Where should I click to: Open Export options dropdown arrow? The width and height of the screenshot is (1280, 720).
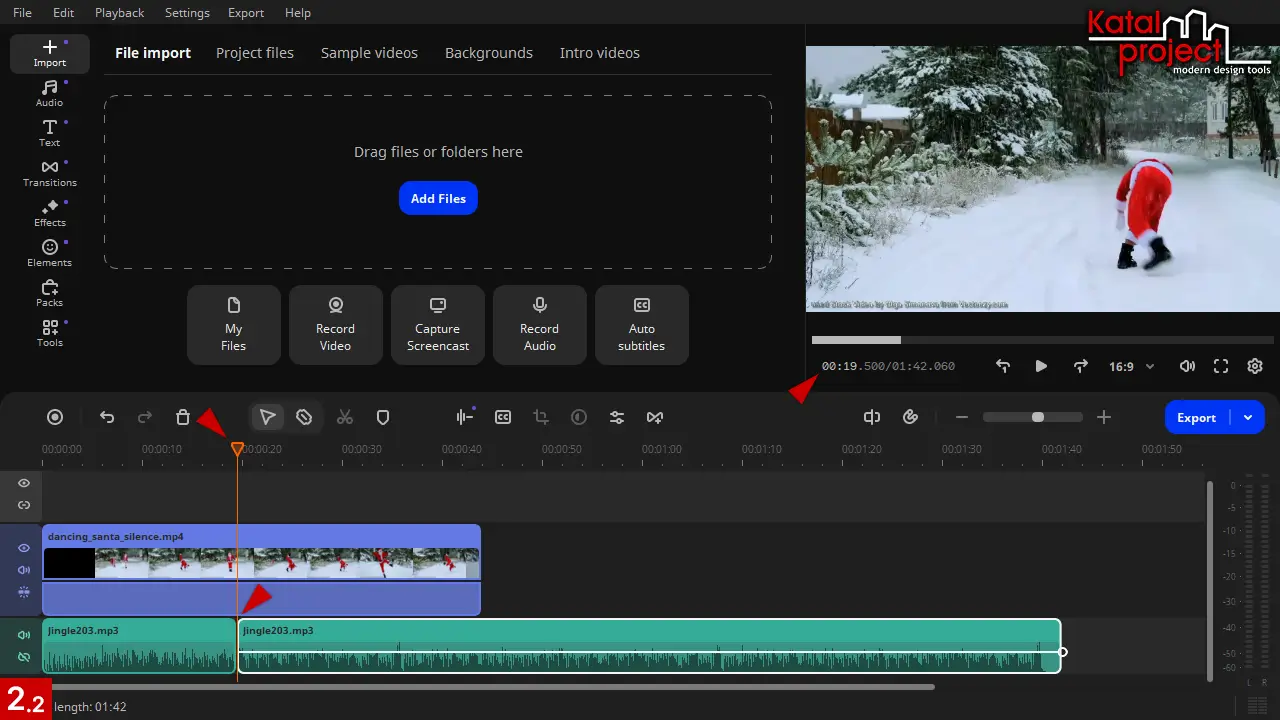click(x=1248, y=418)
